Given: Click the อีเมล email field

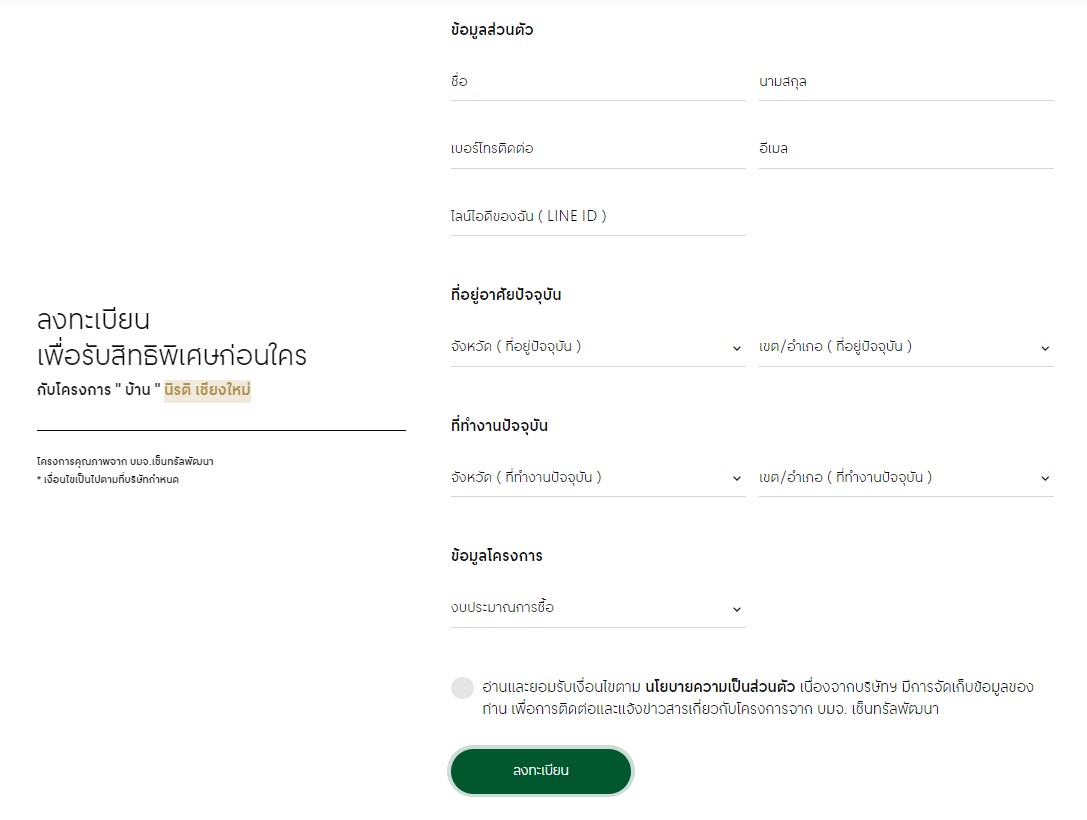Looking at the screenshot, I should 906,149.
